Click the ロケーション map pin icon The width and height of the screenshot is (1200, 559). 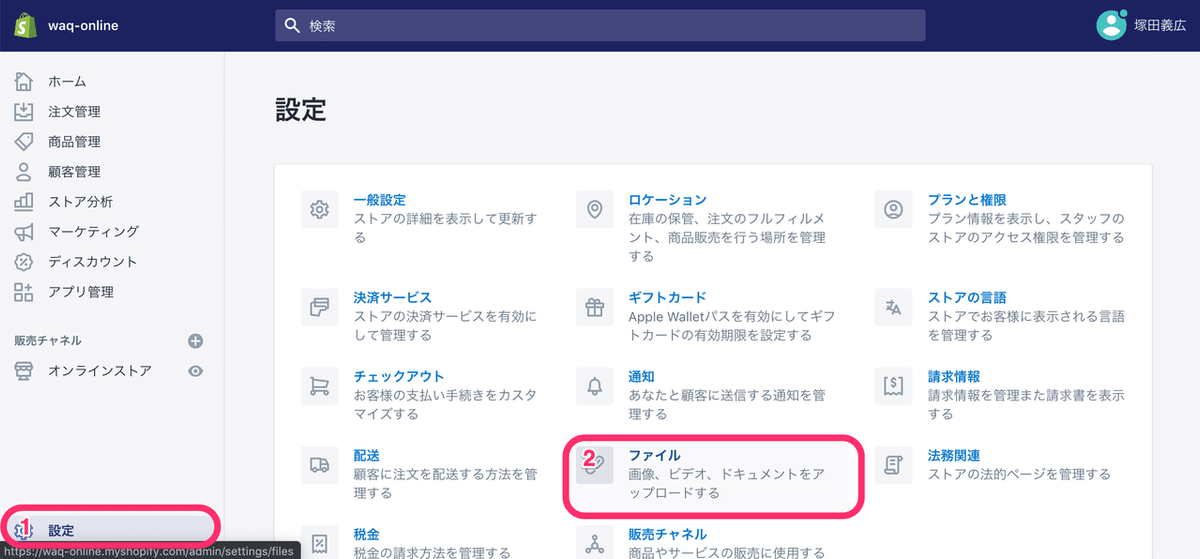595,210
